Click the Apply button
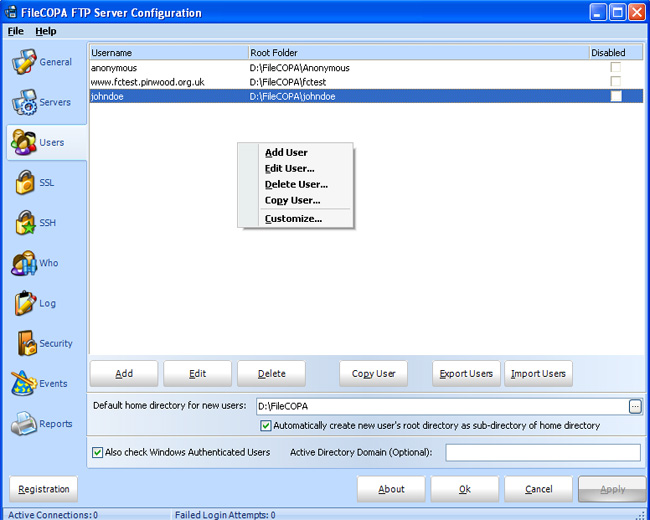The image size is (650, 520). [x=612, y=489]
